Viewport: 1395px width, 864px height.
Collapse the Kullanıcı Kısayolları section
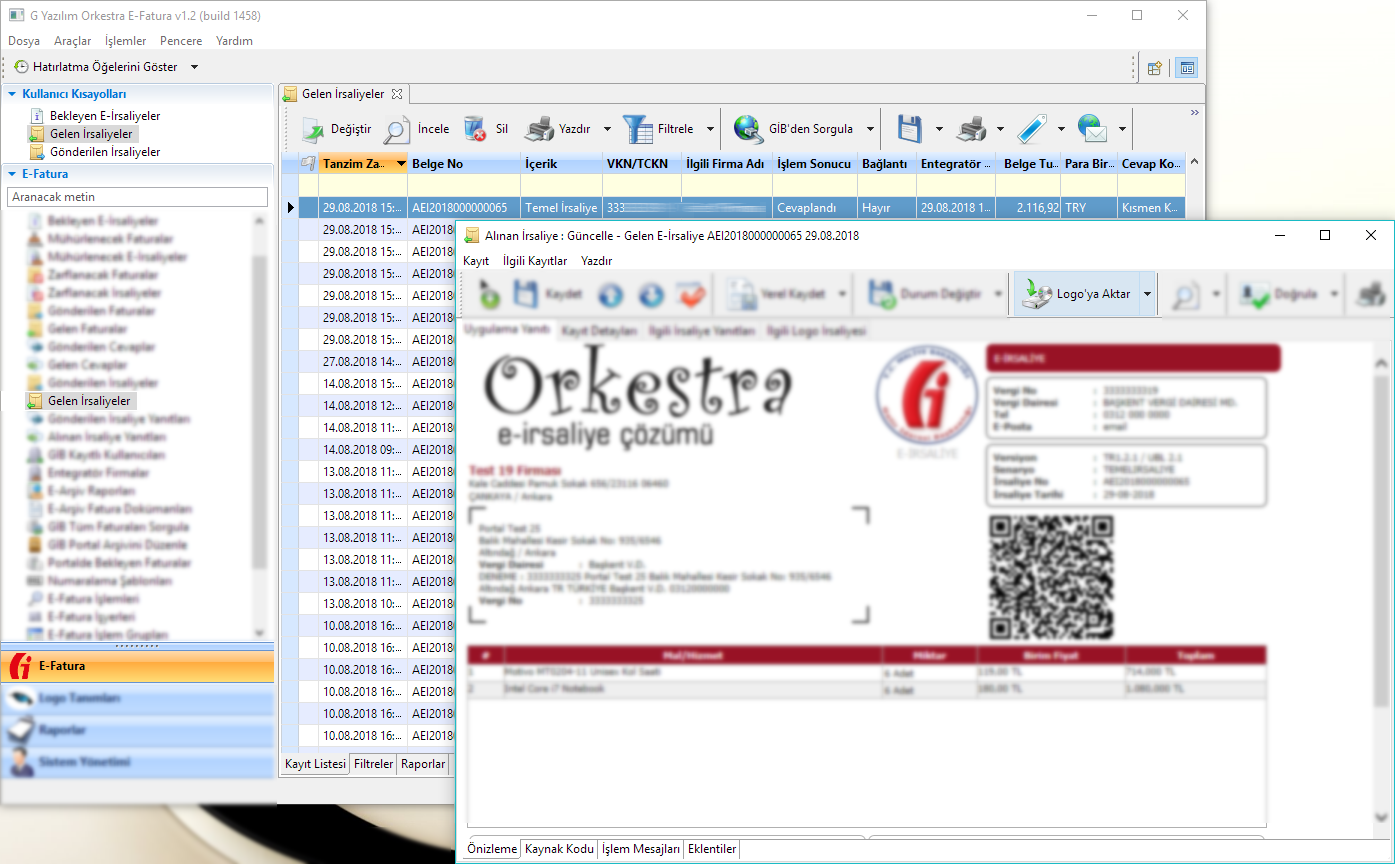[x=12, y=93]
